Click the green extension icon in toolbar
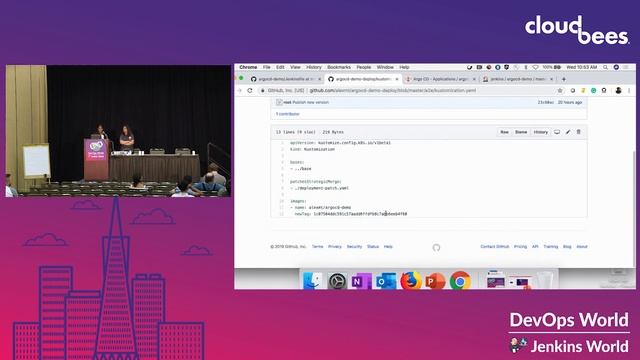This screenshot has height=360, width=640. (x=593, y=91)
